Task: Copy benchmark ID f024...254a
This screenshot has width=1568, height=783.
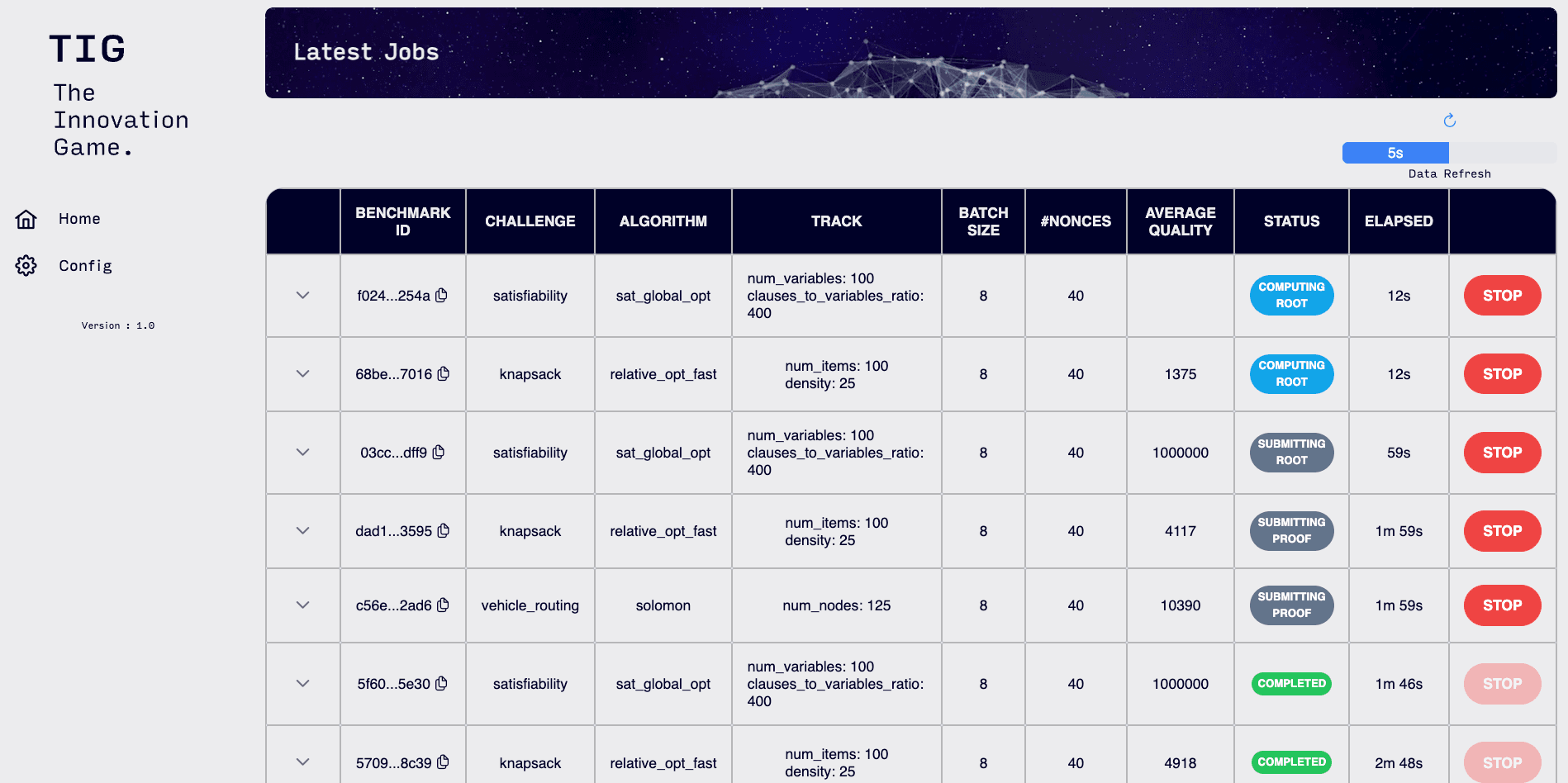Action: point(441,295)
